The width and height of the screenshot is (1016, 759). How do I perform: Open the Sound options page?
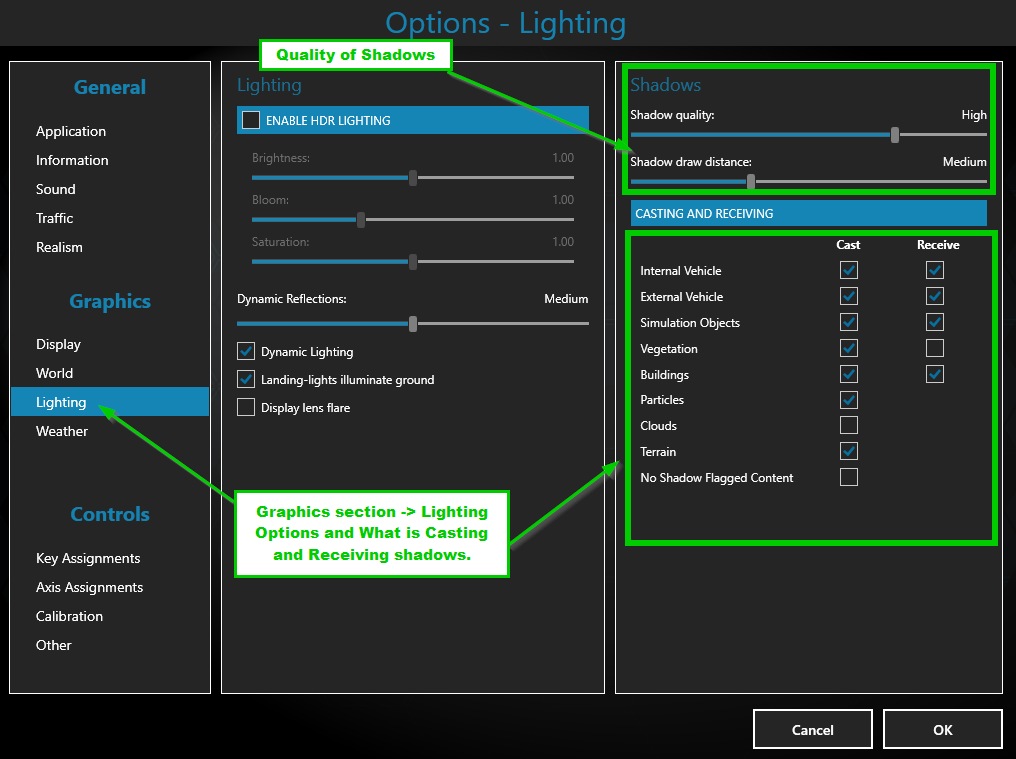[56, 189]
